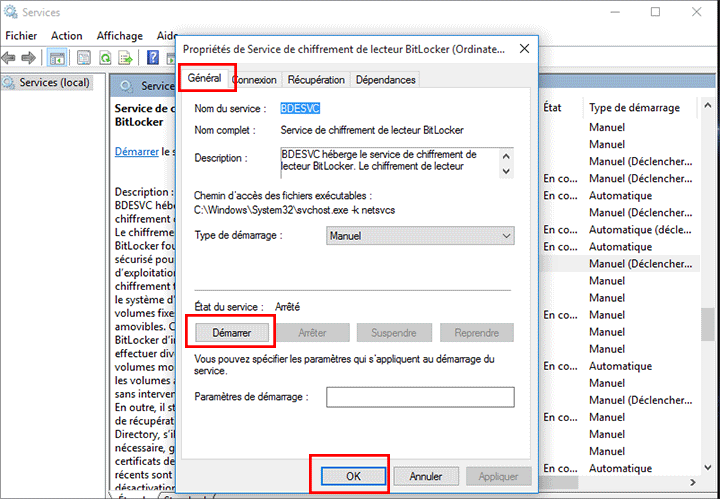The width and height of the screenshot is (720, 499).
Task: Click the highlighted BDESVC service name
Action: 300,108
